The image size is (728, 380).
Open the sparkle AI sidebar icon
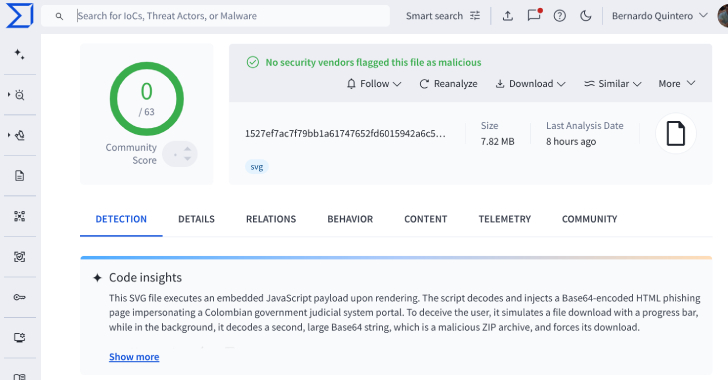point(19,54)
